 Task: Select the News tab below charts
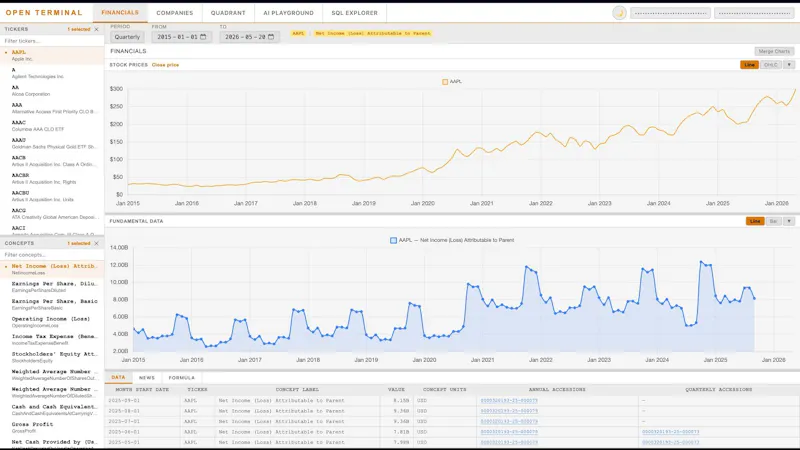(146, 378)
